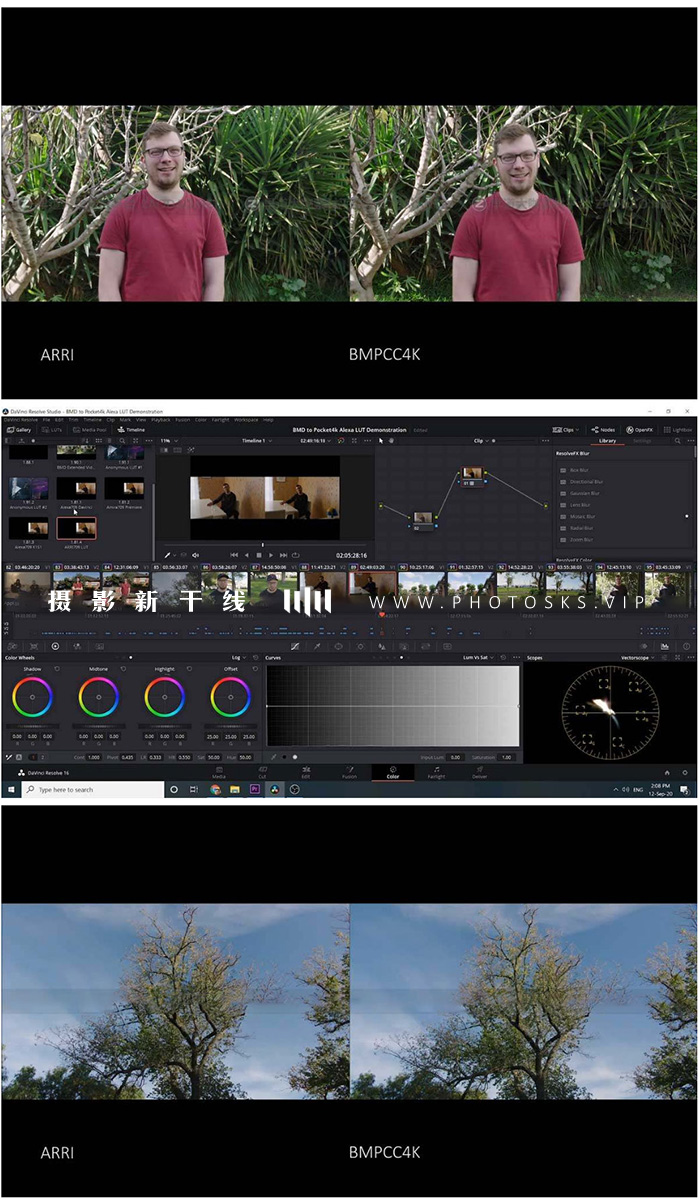Open the Clip dropdown in node editor
Viewport: 700px width, 1204px height.
(x=480, y=441)
